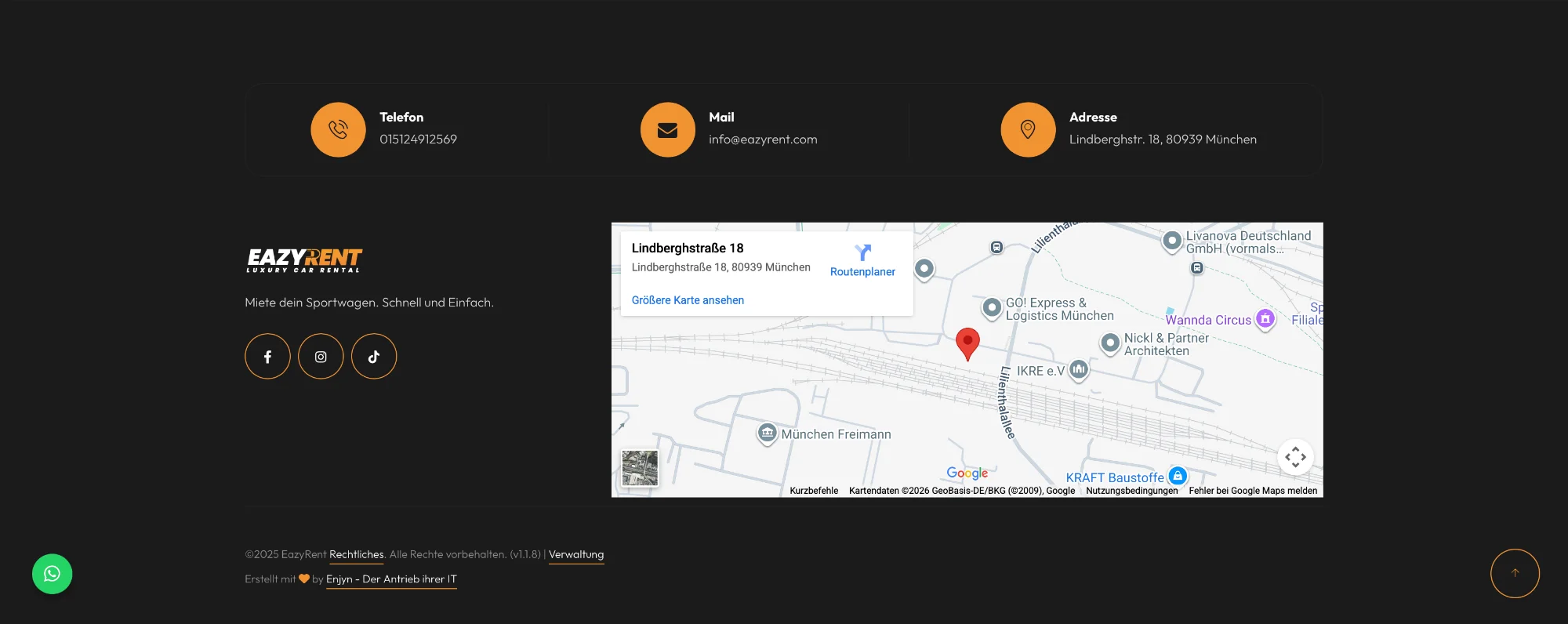Viewport: 1568px width, 624px height.
Task: Click Größere Karte ansehen link
Action: point(688,300)
